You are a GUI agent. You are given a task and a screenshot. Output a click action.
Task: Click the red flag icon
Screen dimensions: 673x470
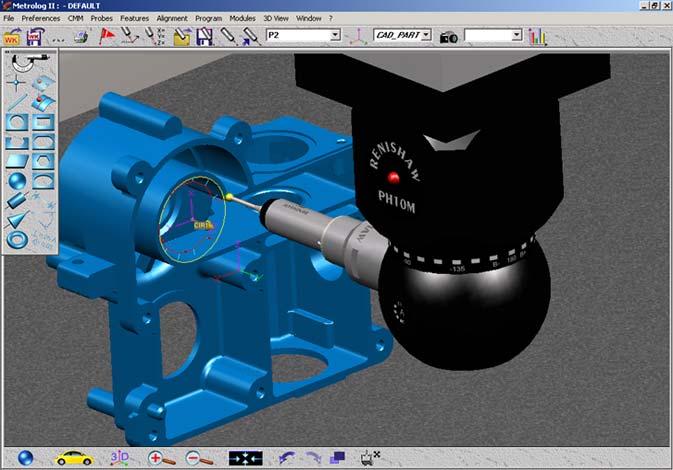click(106, 36)
